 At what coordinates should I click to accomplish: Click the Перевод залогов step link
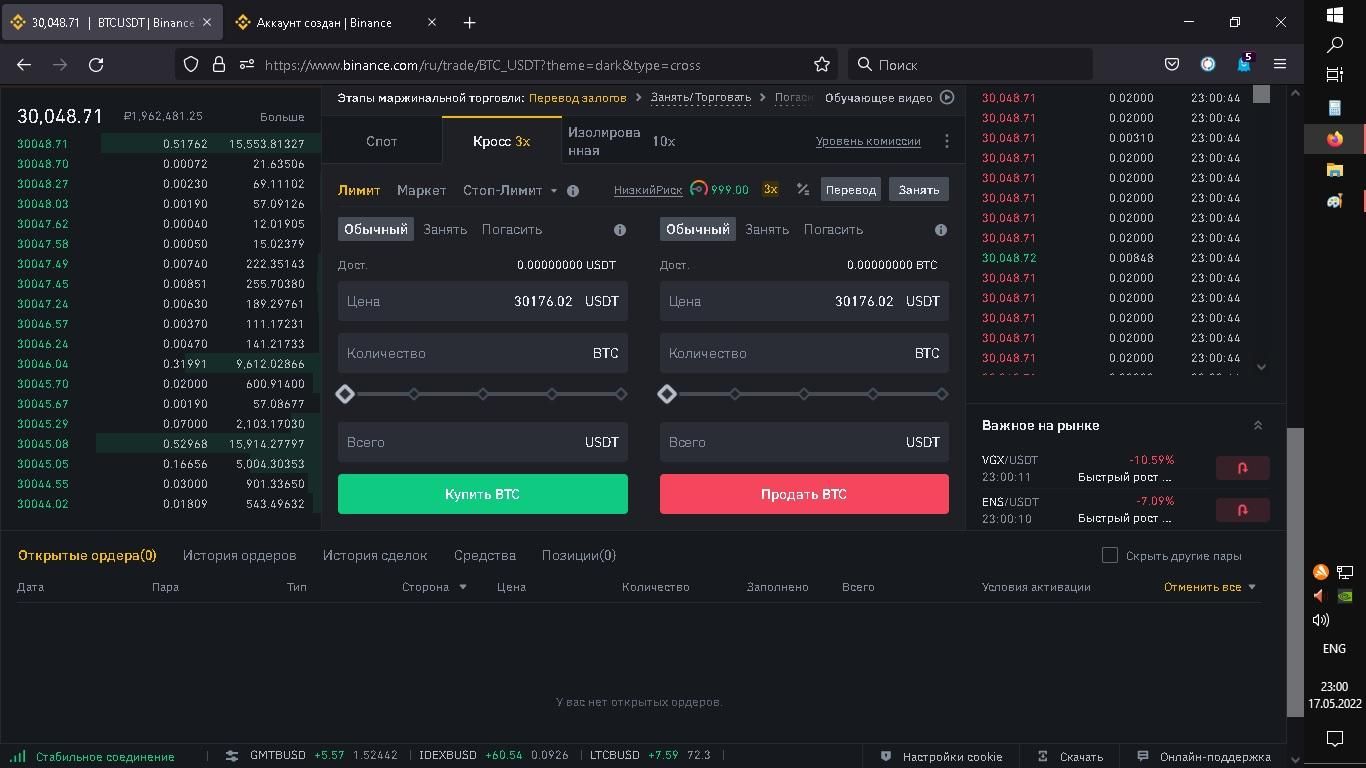(578, 97)
